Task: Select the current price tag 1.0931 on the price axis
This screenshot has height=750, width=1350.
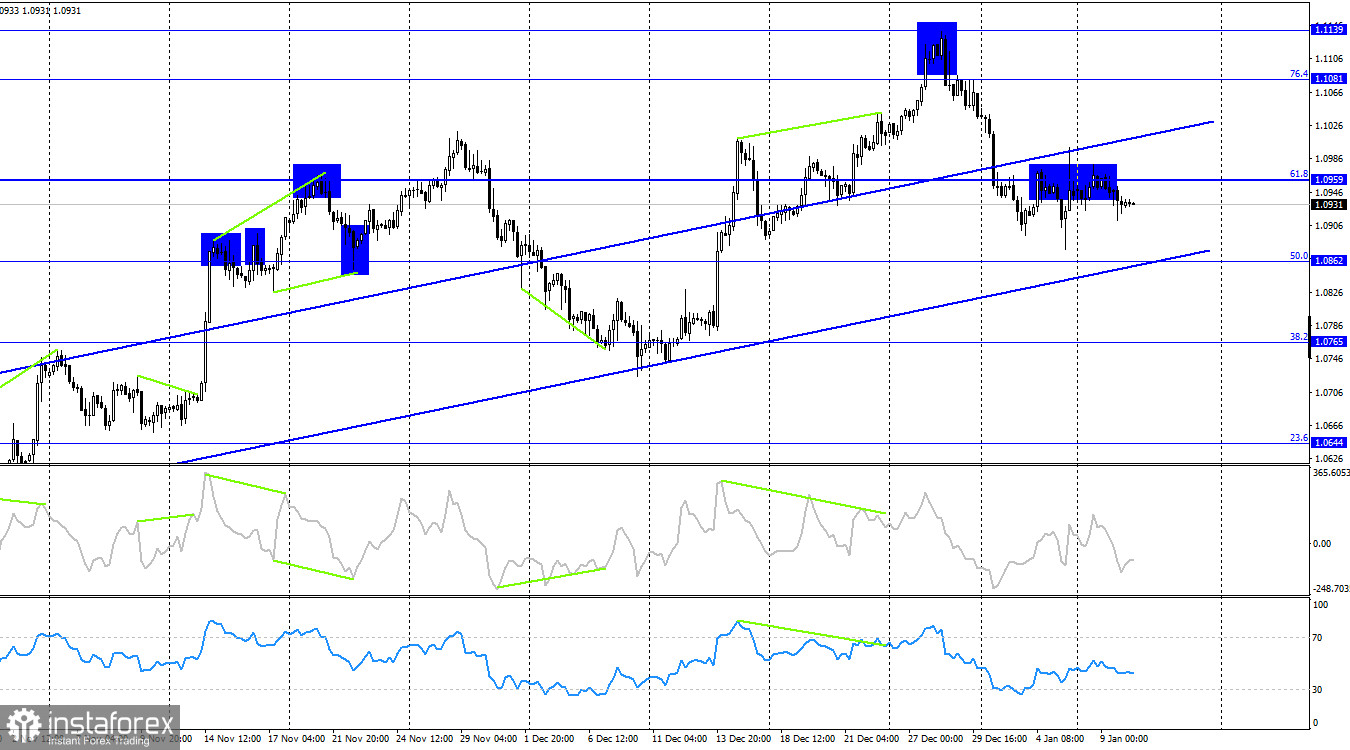Action: (1329, 204)
